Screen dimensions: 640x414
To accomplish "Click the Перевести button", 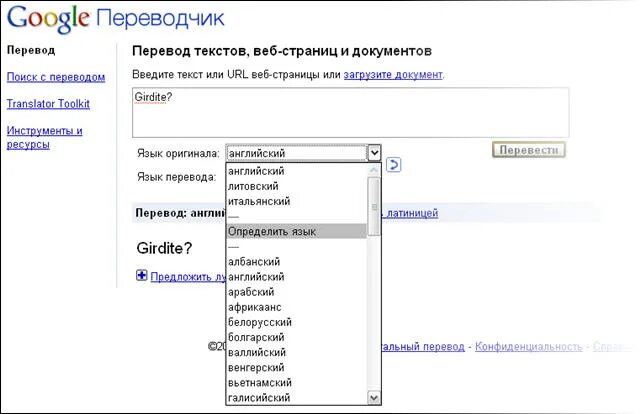I will tap(529, 150).
